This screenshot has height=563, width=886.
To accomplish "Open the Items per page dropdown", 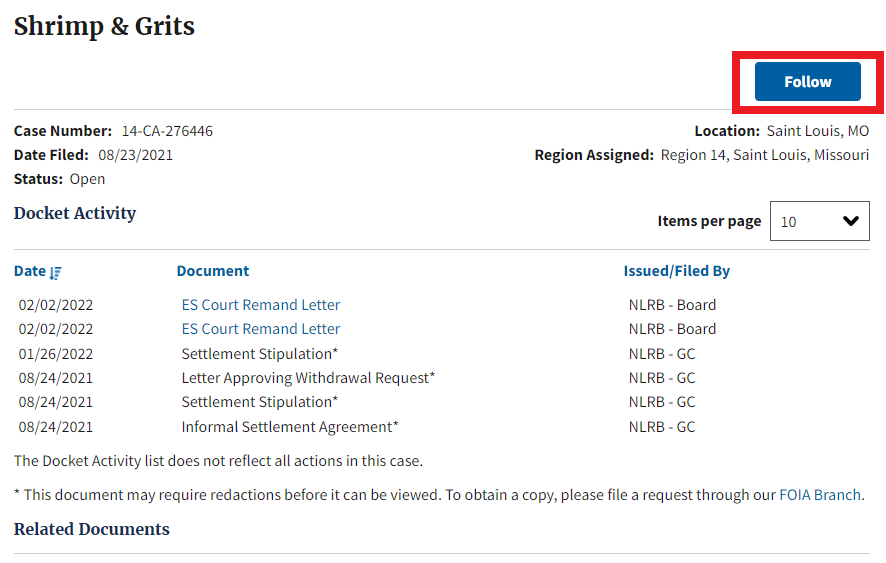I will [819, 221].
